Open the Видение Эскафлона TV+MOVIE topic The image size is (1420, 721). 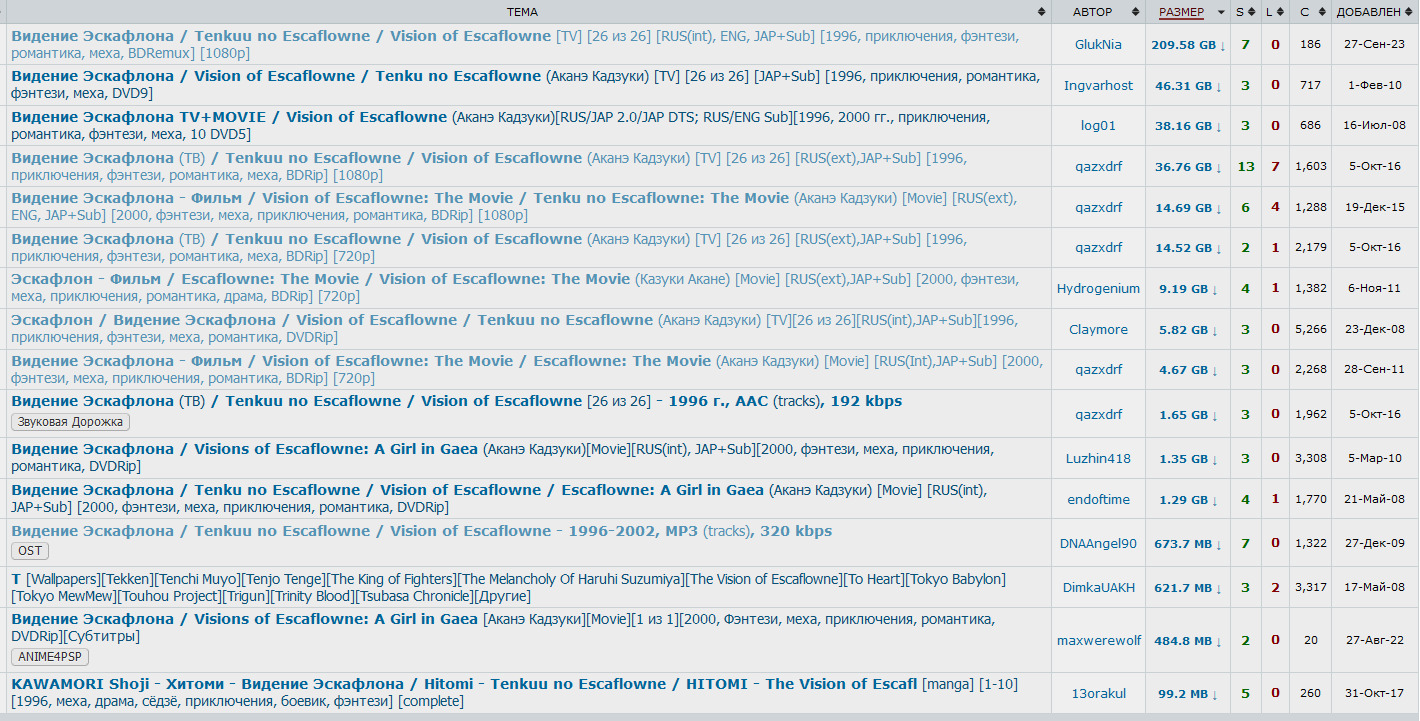(229, 117)
